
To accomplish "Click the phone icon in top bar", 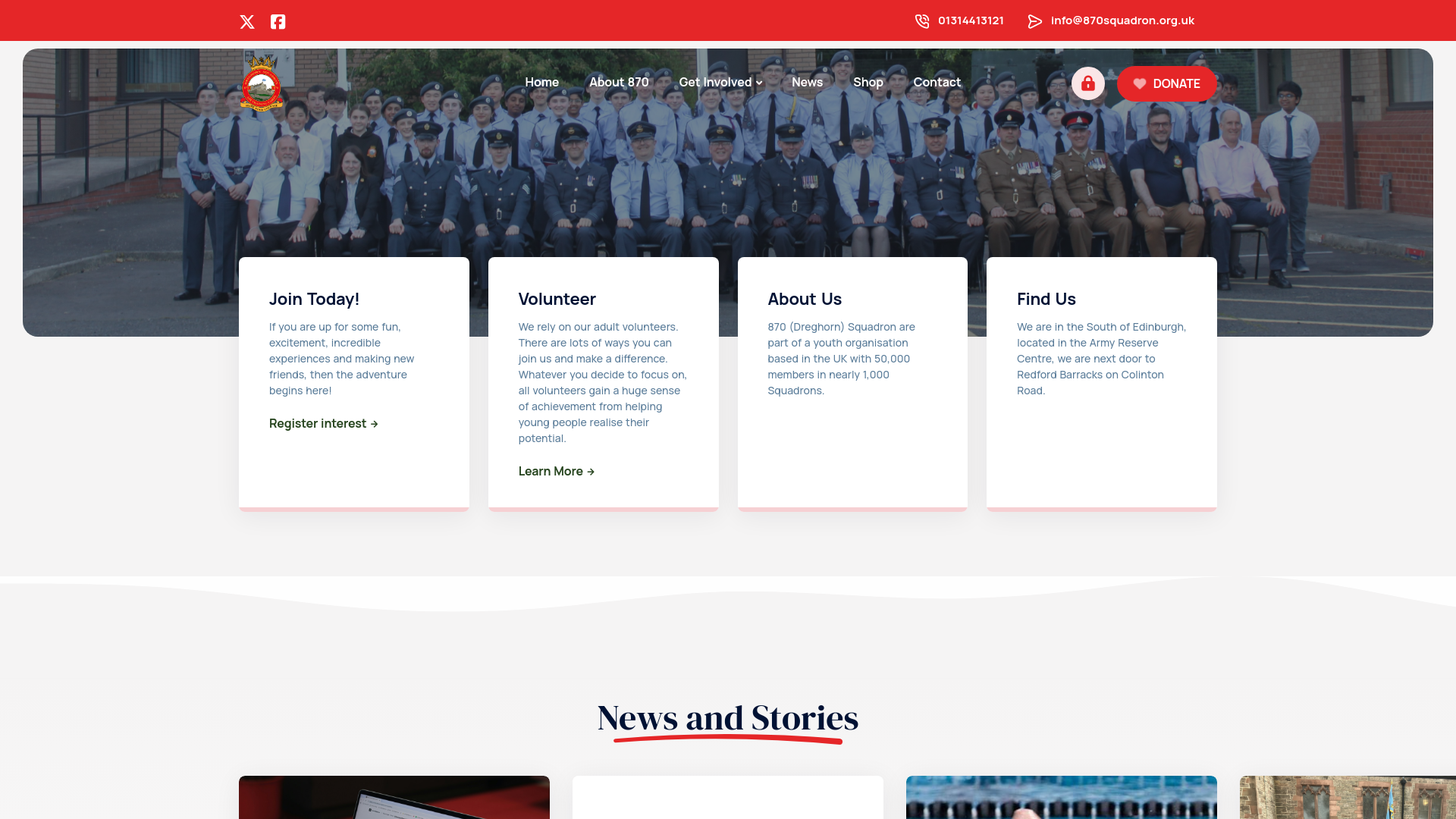I will 922,21.
